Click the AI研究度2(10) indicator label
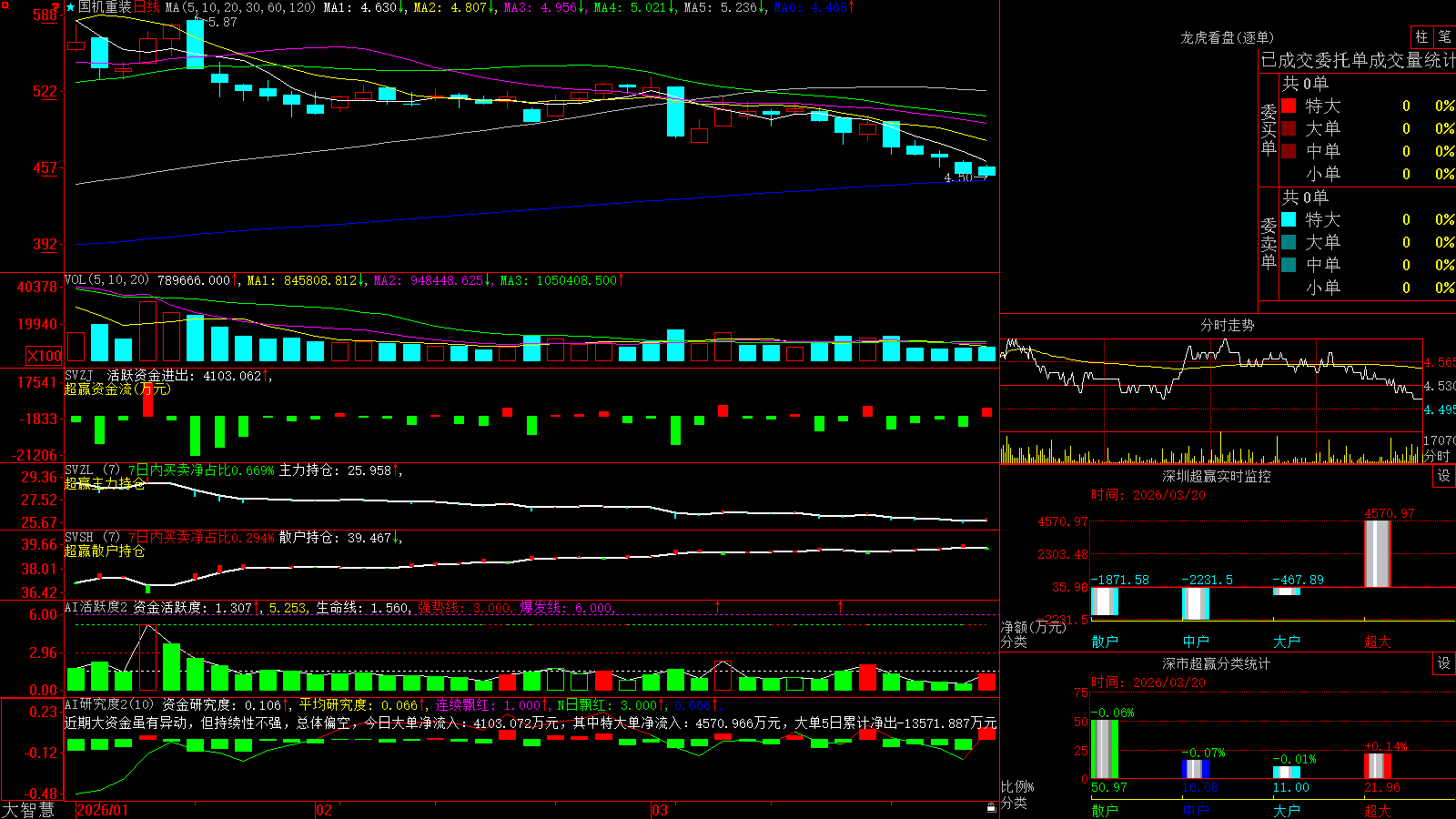 tap(109, 704)
